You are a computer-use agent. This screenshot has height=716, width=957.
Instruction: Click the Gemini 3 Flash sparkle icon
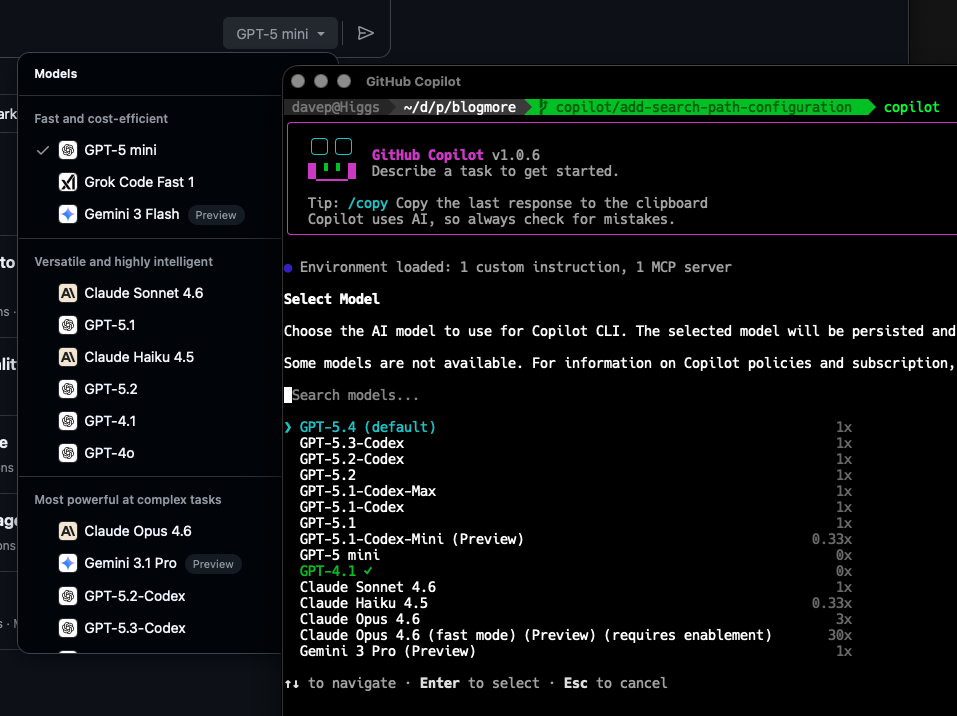point(68,214)
